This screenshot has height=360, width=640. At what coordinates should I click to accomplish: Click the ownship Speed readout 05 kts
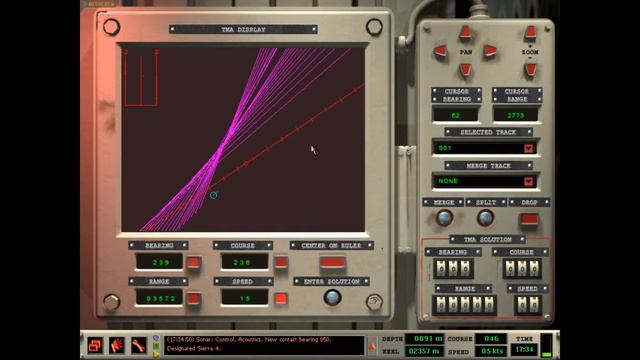coord(491,351)
